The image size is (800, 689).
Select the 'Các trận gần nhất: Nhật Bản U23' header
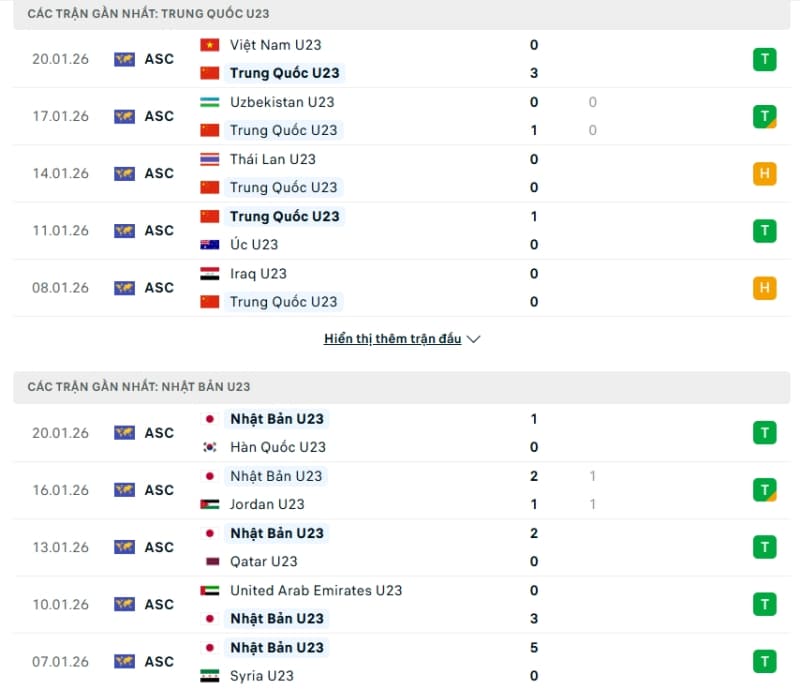[139, 386]
